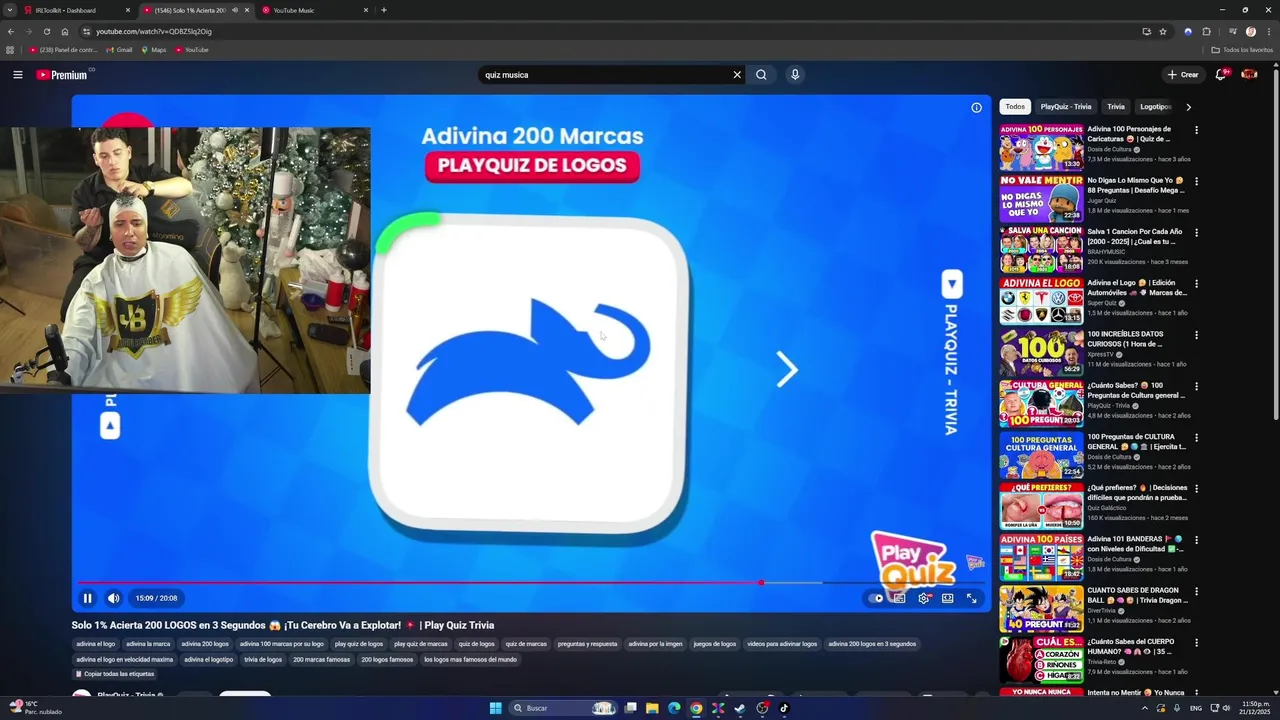Seek using the red progress bar scrubber
The image size is (1280, 720).
tap(761, 582)
